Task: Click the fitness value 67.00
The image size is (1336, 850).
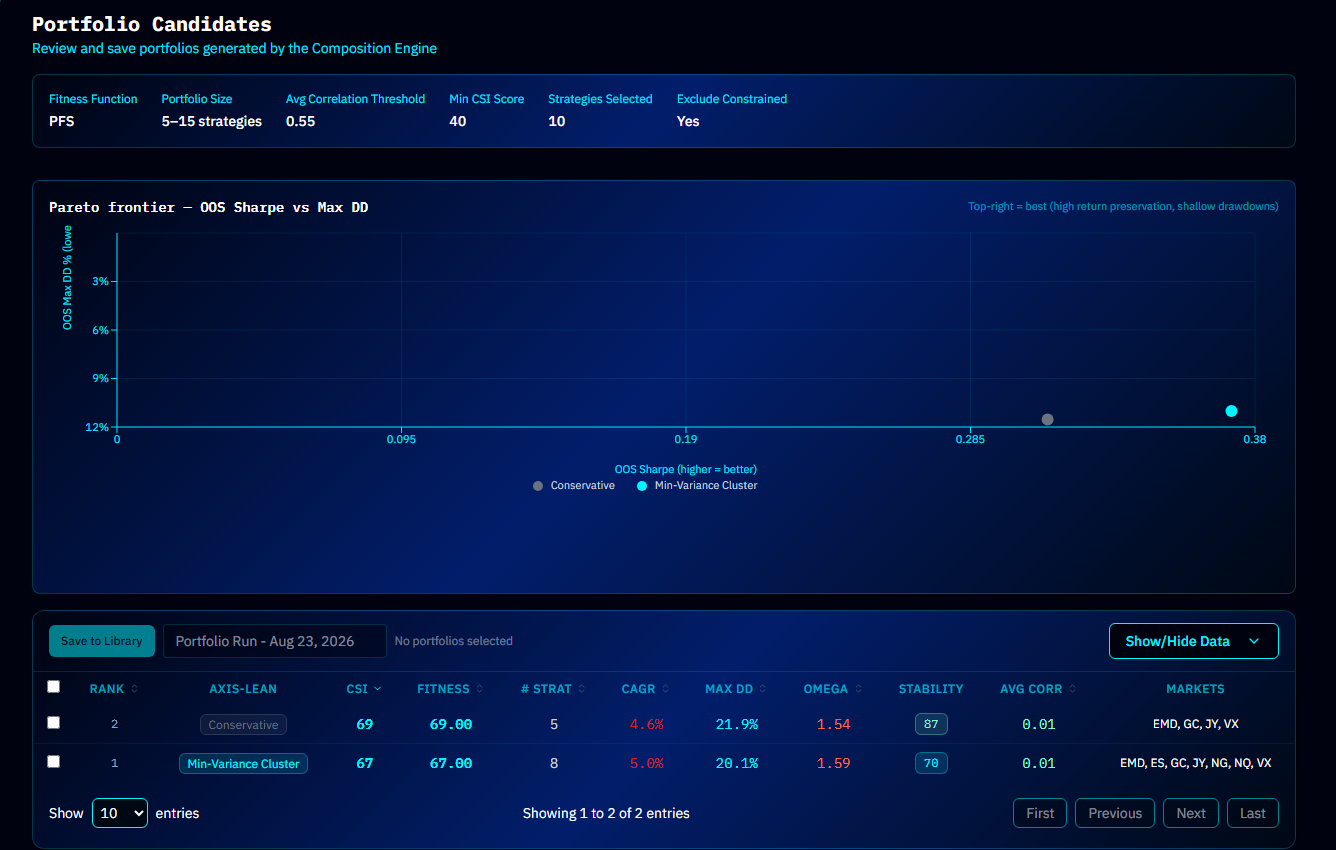Action: [x=451, y=763]
